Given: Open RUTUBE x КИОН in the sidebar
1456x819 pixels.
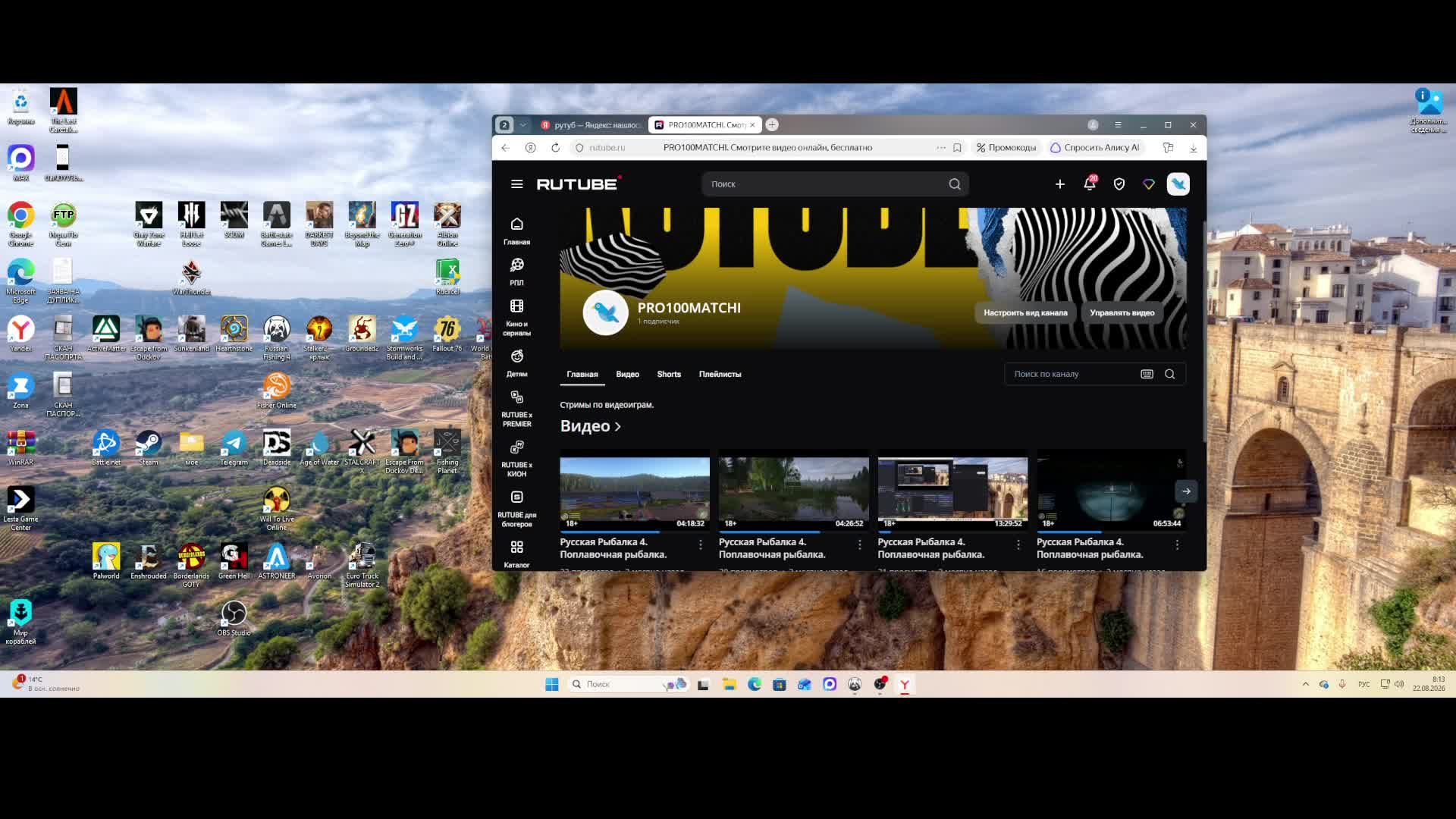Looking at the screenshot, I should [517, 459].
